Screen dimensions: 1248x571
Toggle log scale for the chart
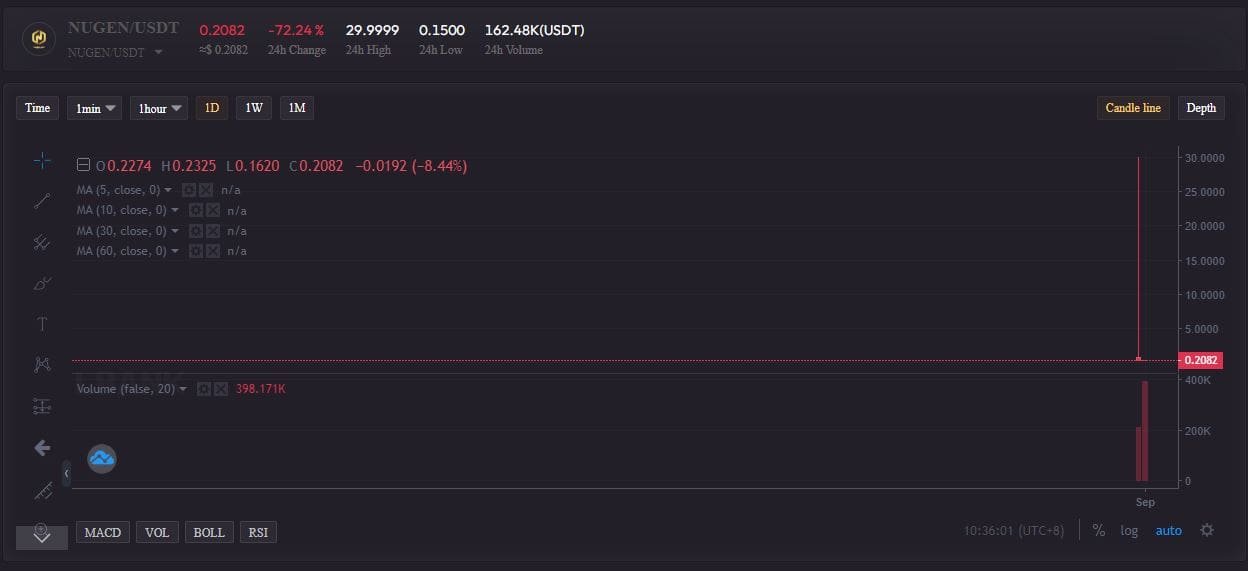coord(1129,530)
